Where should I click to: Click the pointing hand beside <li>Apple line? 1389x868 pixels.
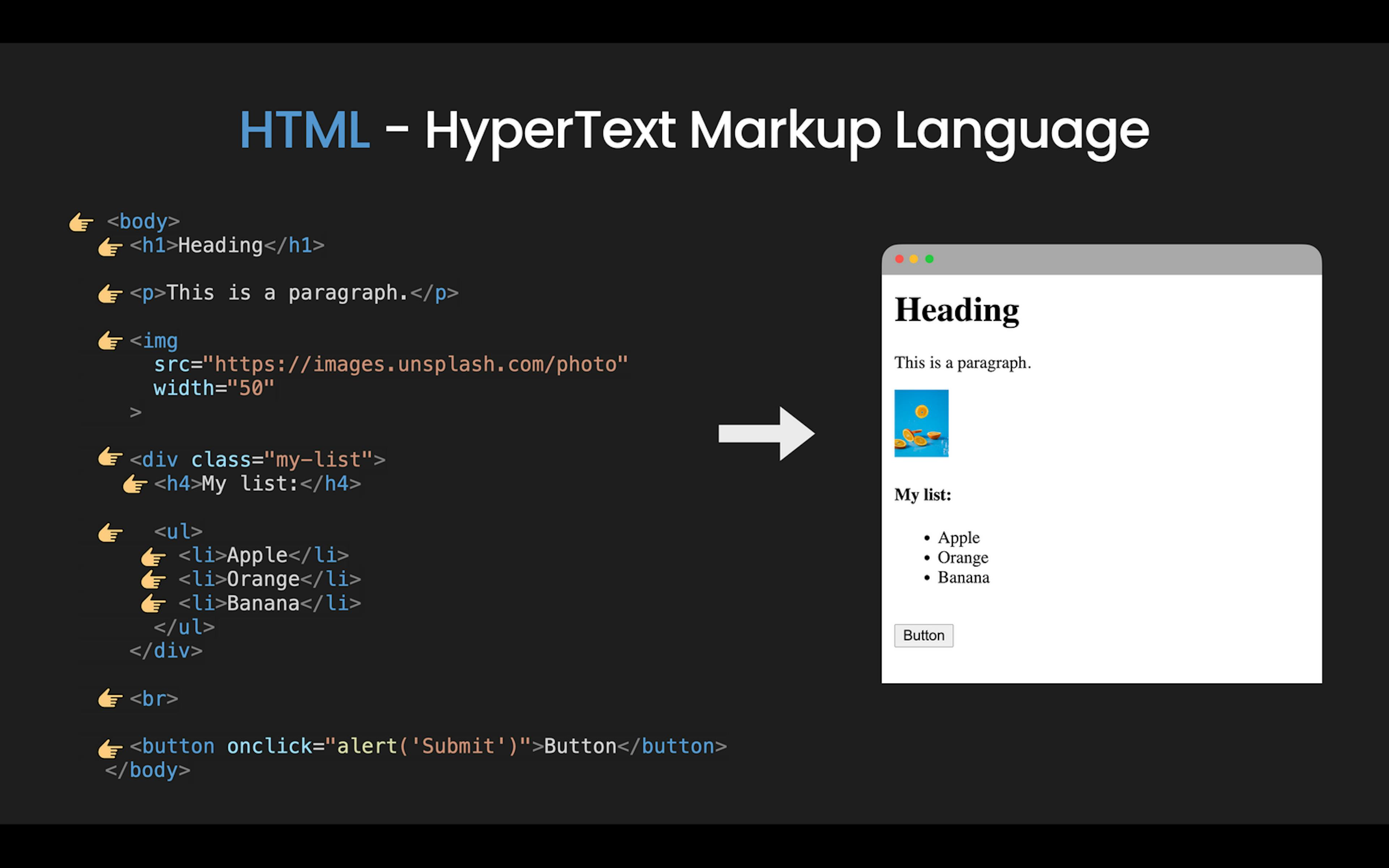click(x=153, y=557)
